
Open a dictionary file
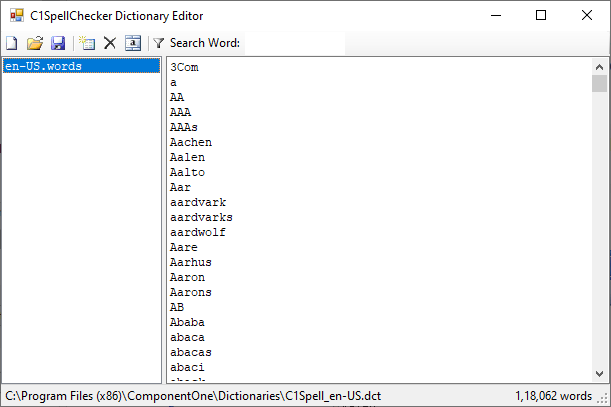35,43
